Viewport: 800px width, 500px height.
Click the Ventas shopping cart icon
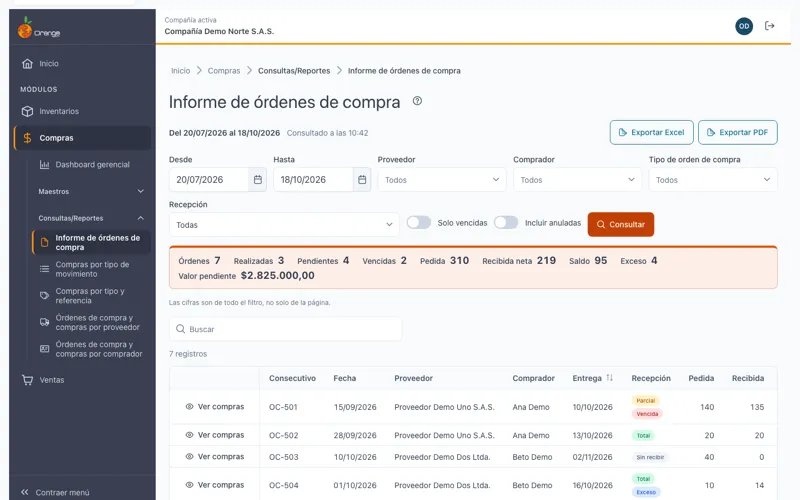point(28,380)
